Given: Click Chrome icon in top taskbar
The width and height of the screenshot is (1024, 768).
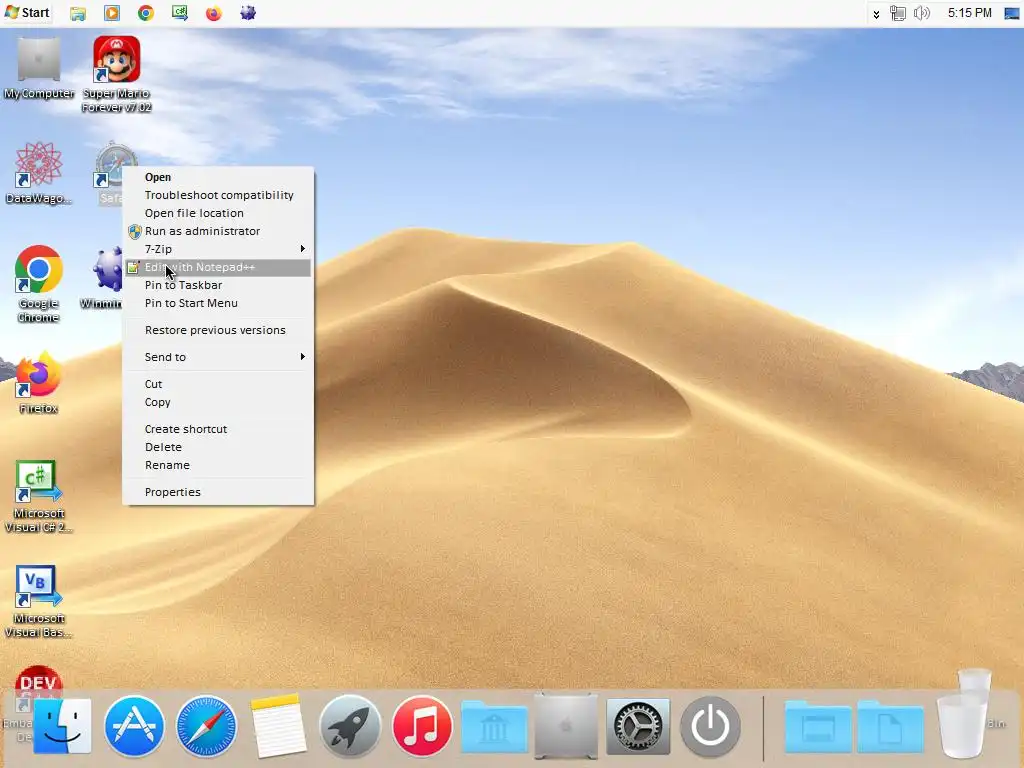Looking at the screenshot, I should 146,13.
